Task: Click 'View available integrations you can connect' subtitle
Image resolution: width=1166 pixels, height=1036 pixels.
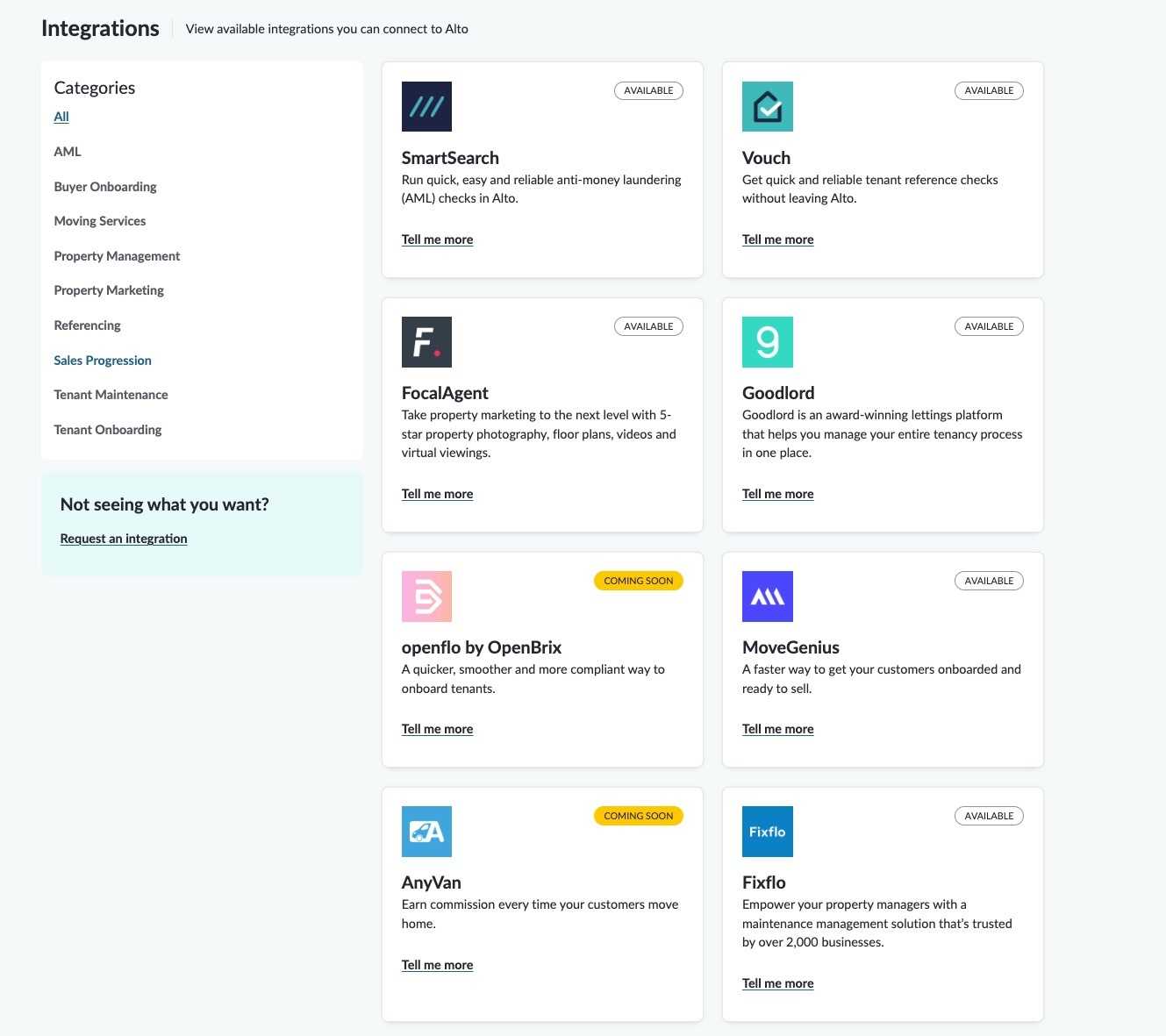Action: (x=327, y=29)
